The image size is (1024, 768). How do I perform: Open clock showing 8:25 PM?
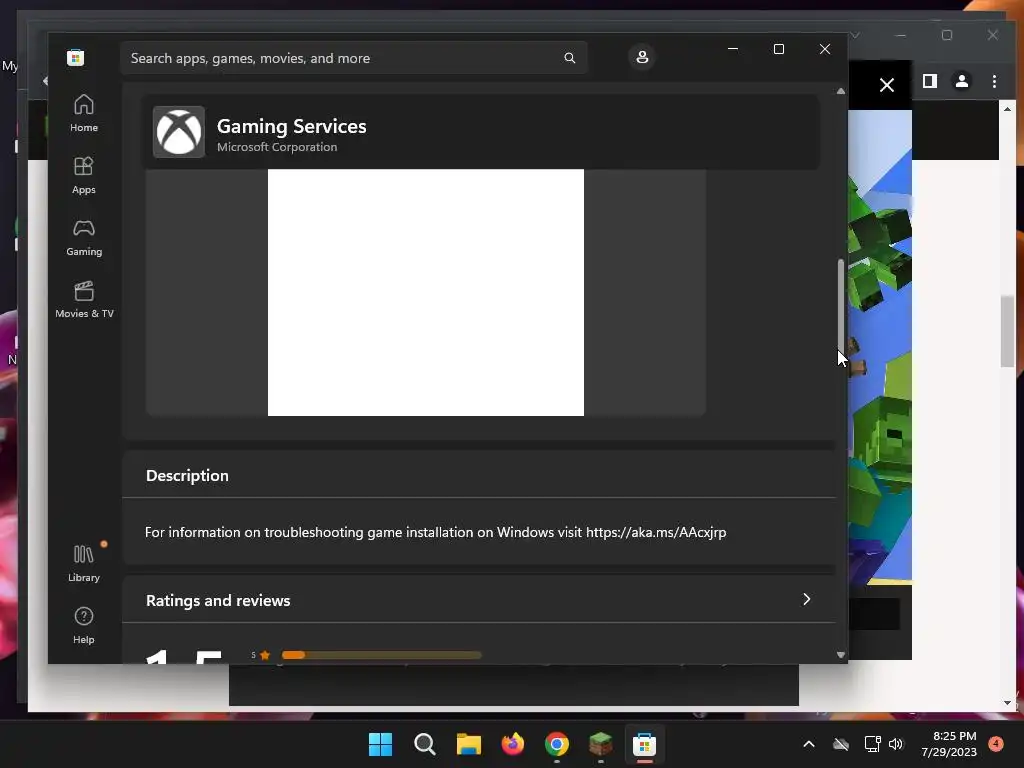tap(949, 744)
